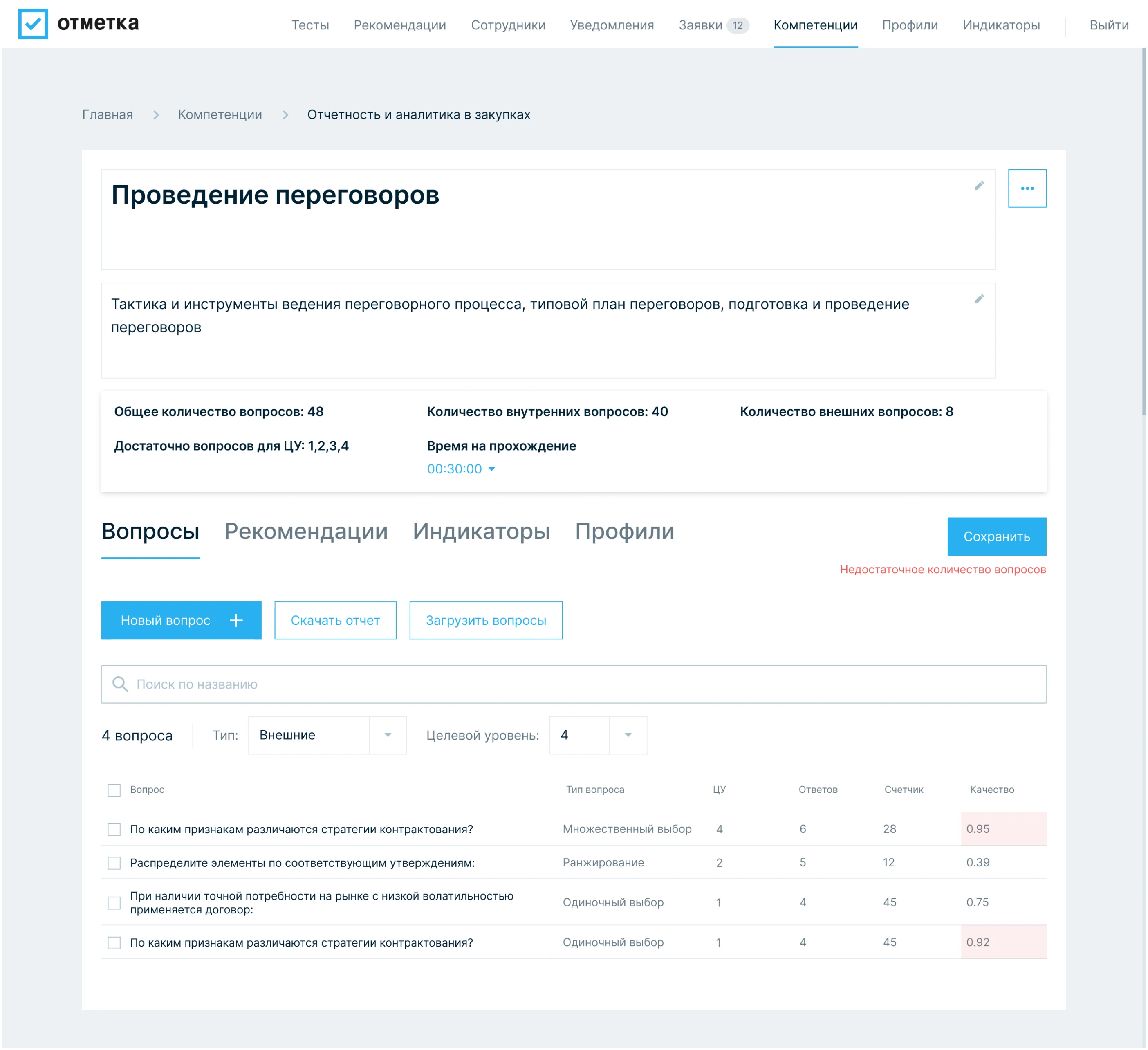Sort by Качество column header

991,790
